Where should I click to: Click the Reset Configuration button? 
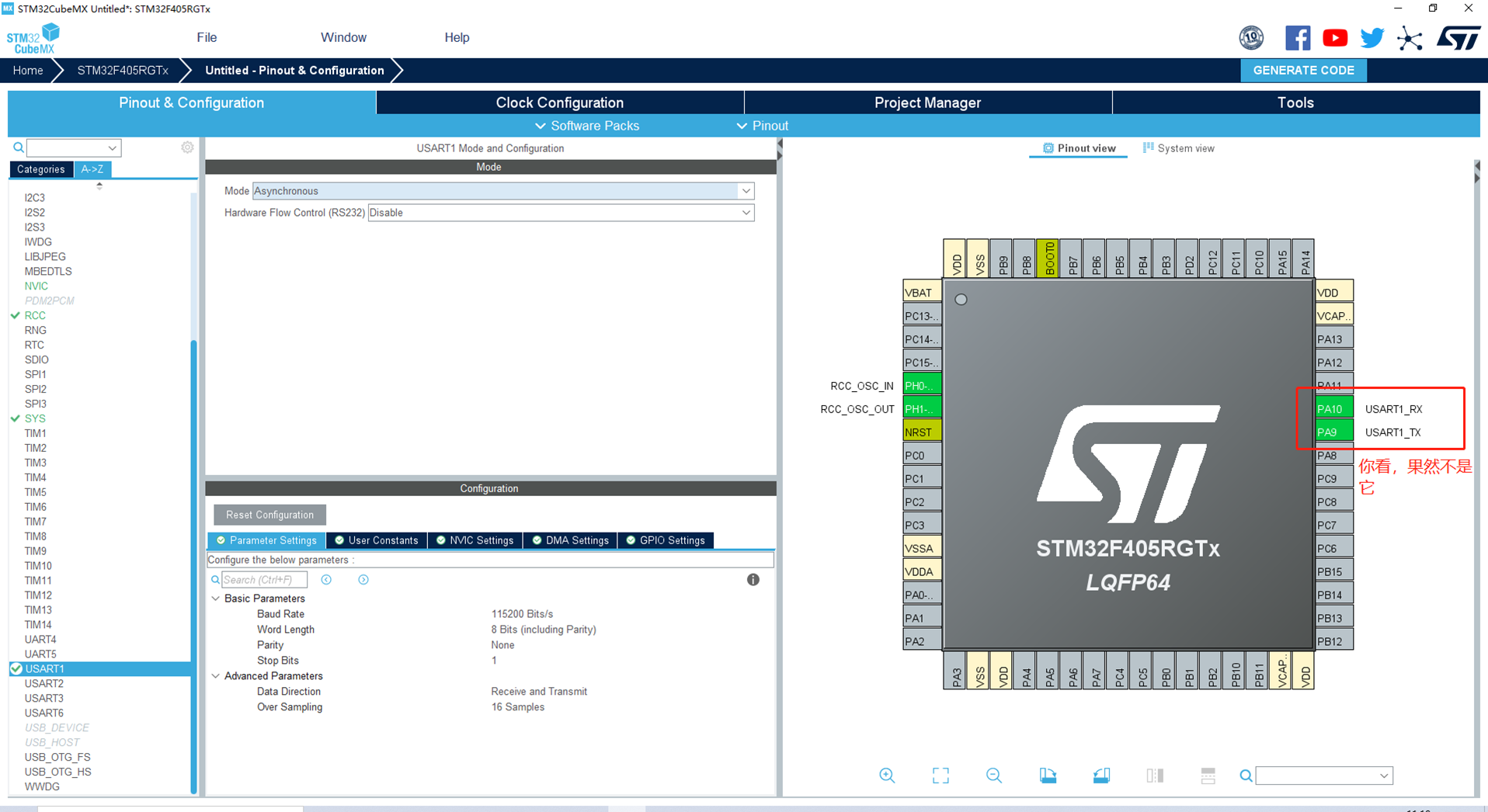point(269,515)
